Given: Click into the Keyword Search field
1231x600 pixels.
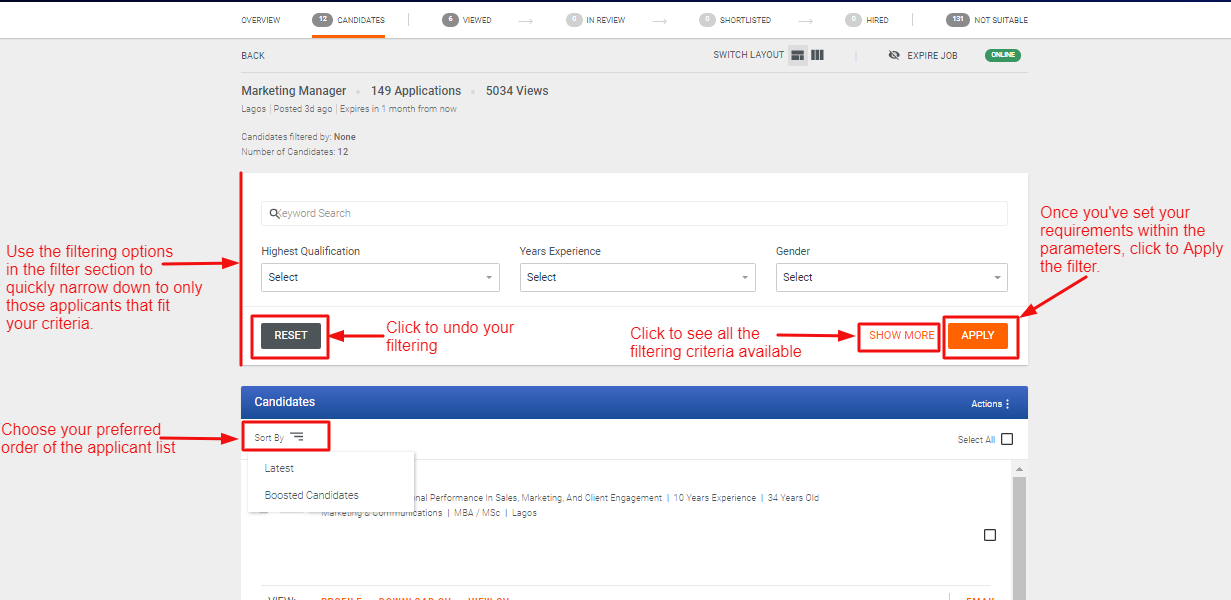Looking at the screenshot, I should tap(634, 213).
